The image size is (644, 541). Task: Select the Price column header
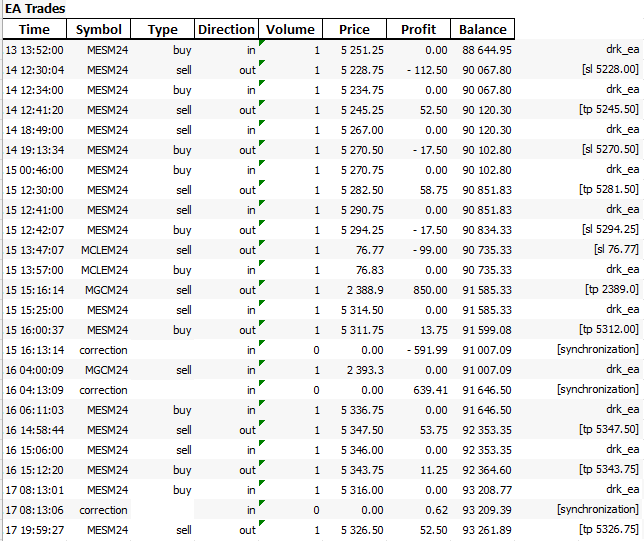(354, 29)
